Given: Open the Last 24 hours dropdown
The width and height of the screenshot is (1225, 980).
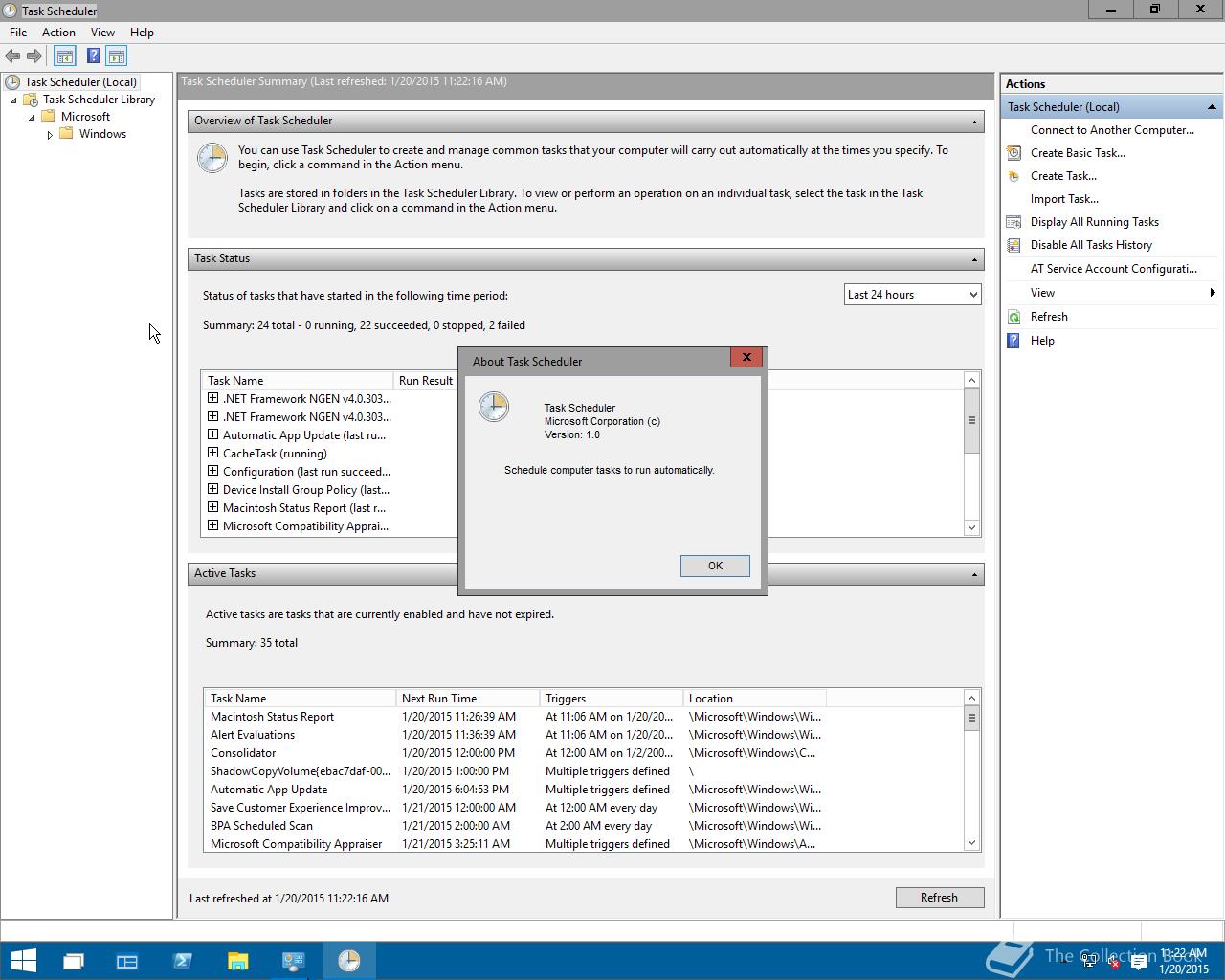Looking at the screenshot, I should point(912,295).
